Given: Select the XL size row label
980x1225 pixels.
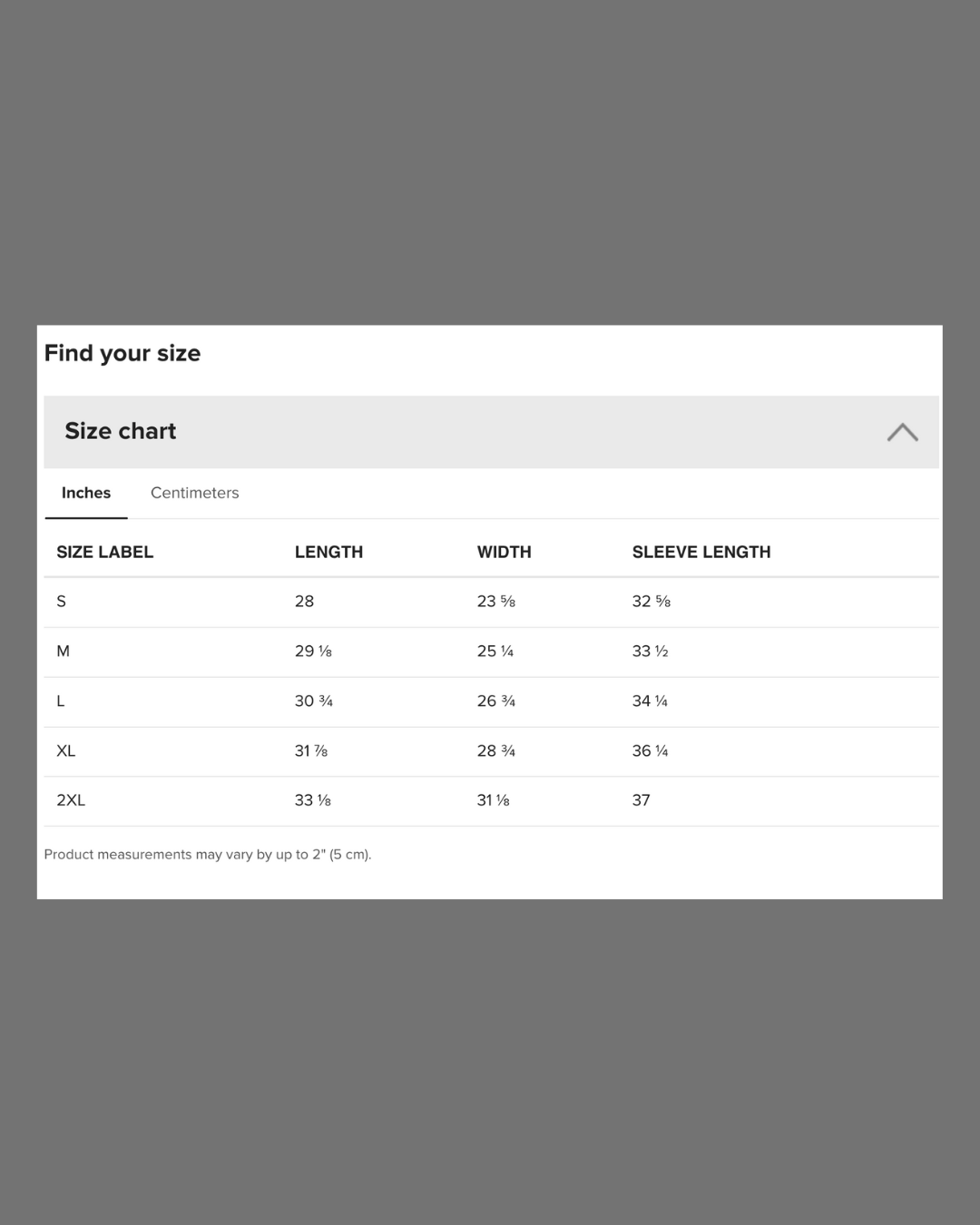Looking at the screenshot, I should (65, 751).
